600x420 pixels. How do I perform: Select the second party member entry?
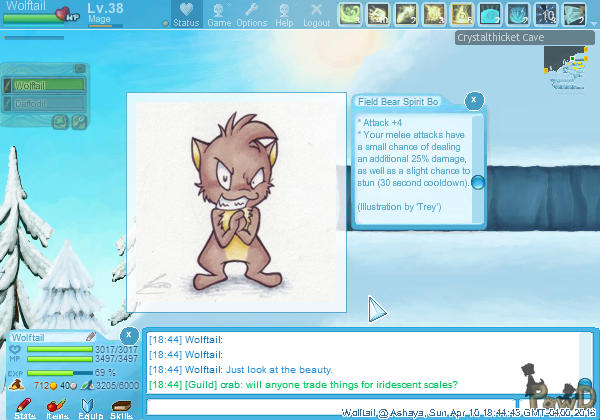click(x=45, y=102)
